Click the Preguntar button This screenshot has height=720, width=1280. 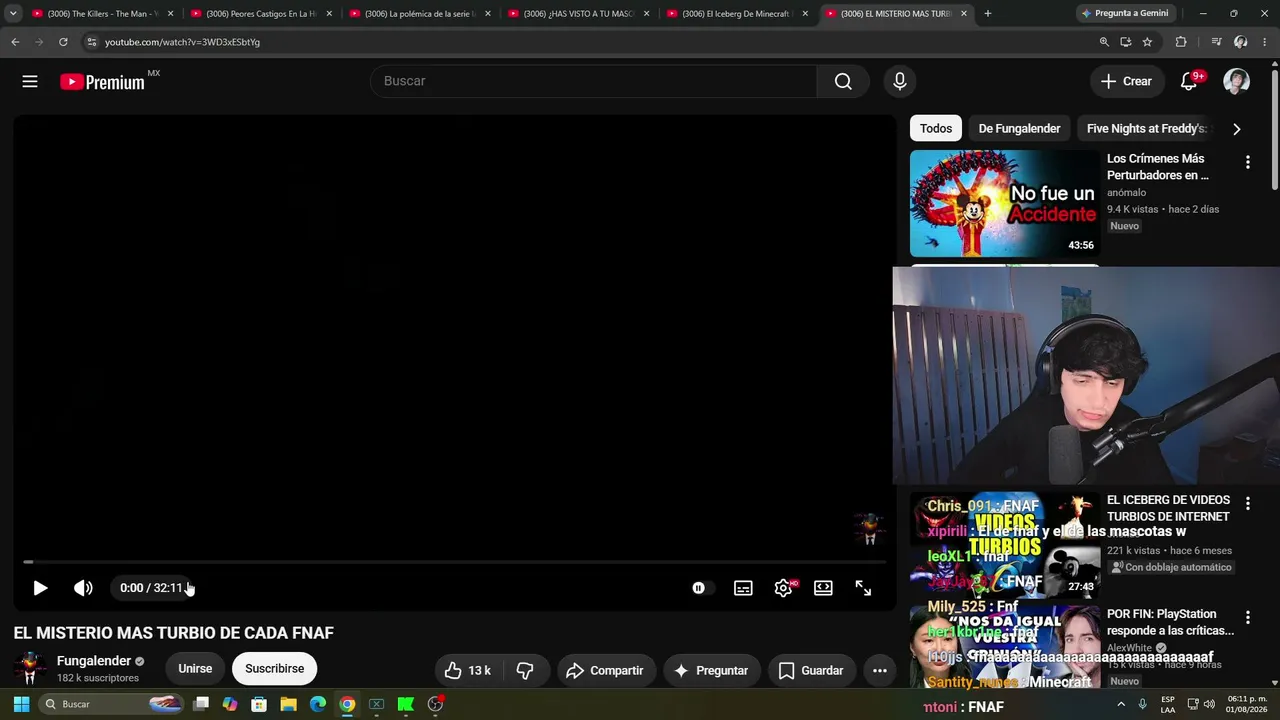(x=711, y=670)
